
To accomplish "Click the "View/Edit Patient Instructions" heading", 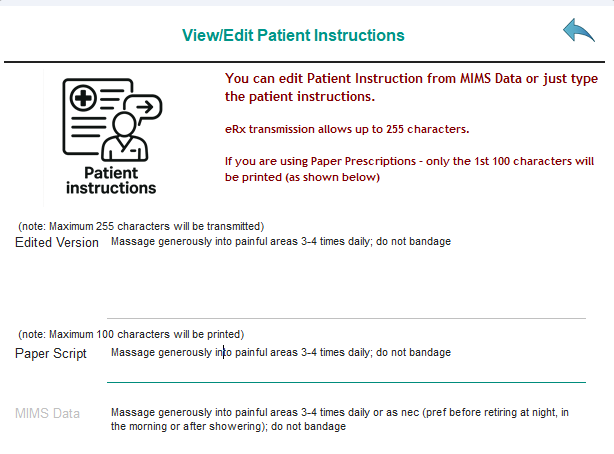I will [293, 35].
